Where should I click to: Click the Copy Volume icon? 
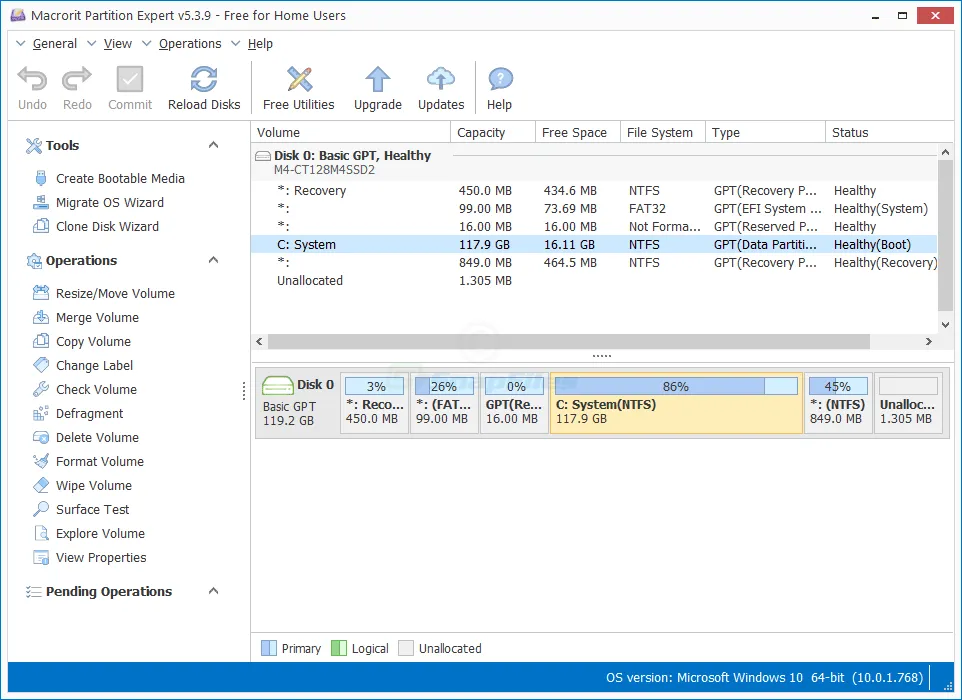click(x=40, y=341)
